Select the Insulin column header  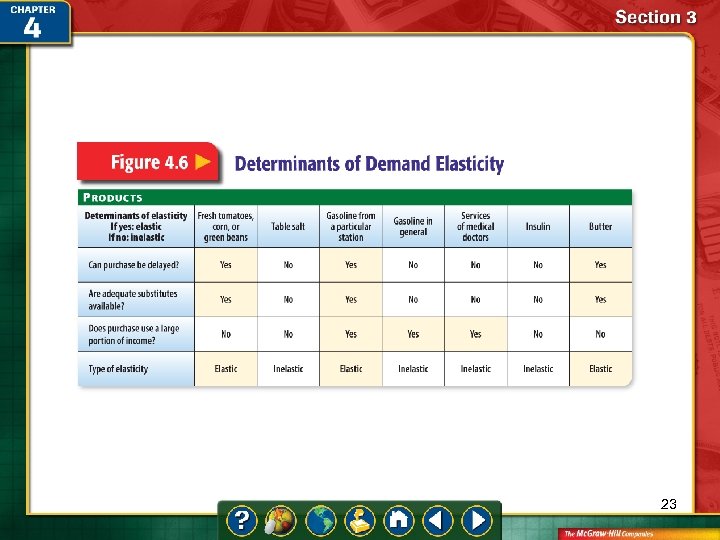pyautogui.click(x=538, y=227)
